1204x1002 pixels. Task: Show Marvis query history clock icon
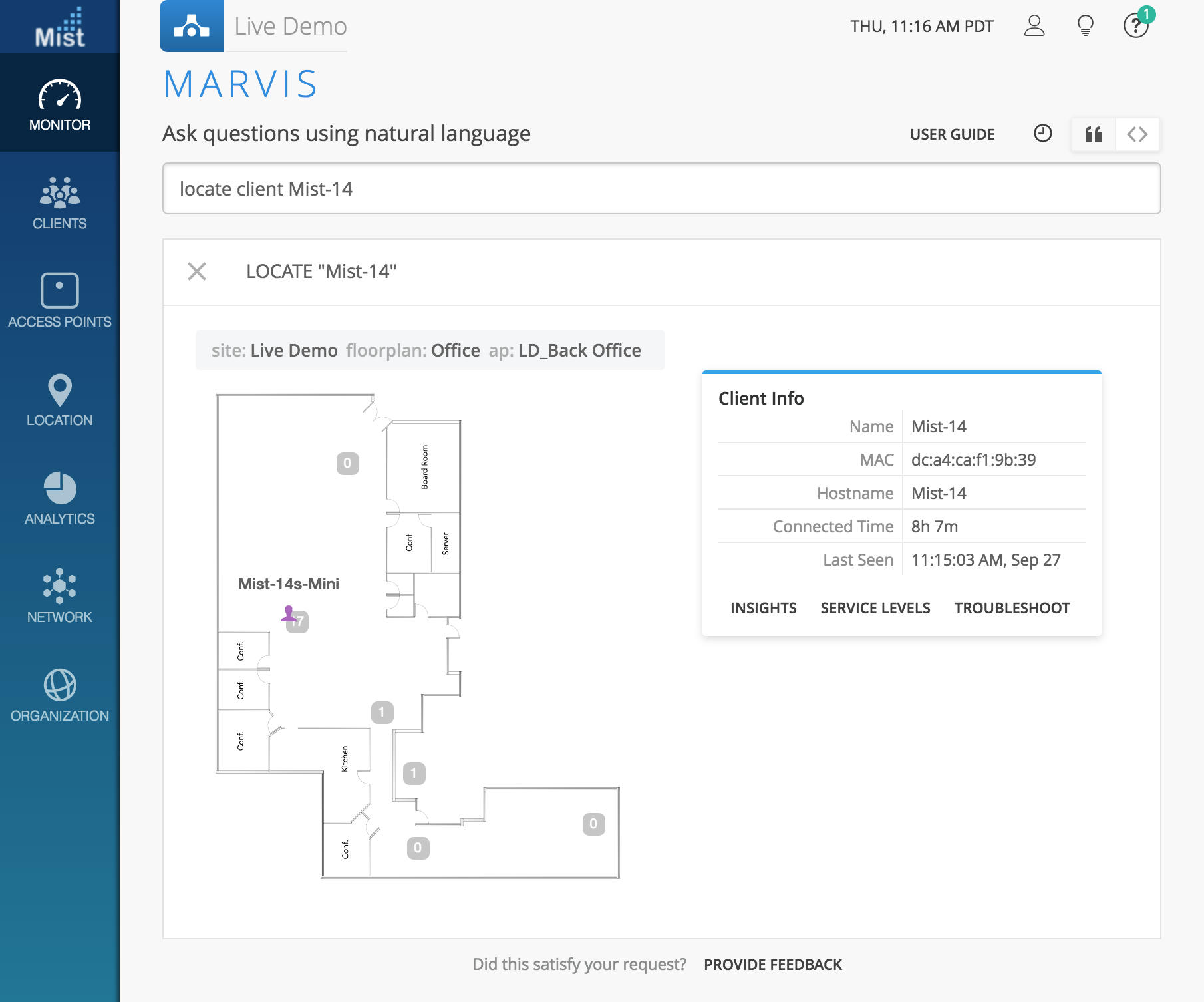point(1042,134)
